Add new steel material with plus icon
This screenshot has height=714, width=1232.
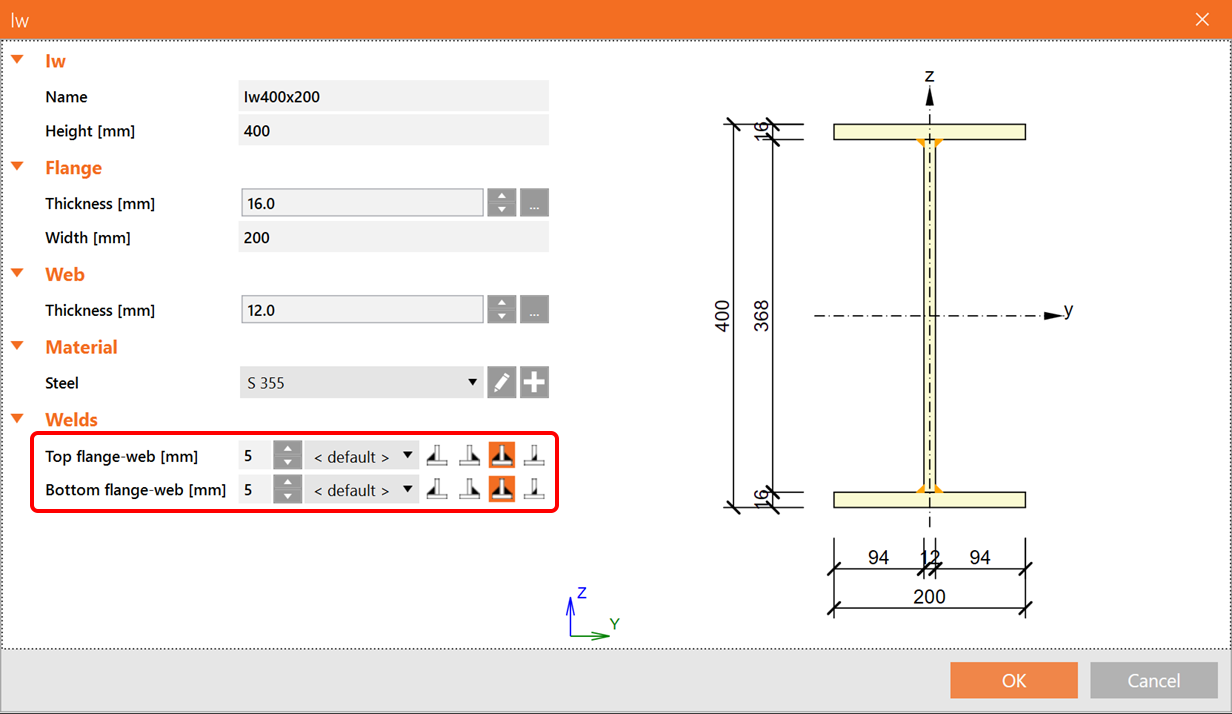(535, 382)
